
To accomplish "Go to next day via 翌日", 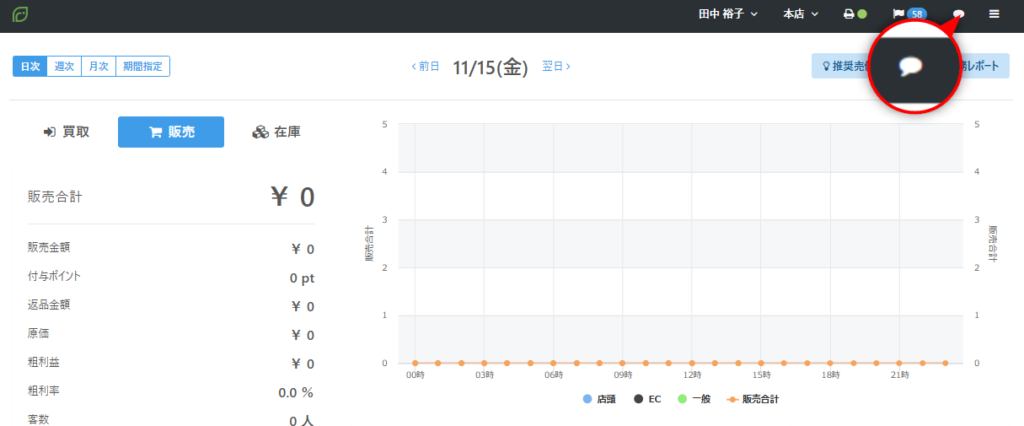I will 556,66.
